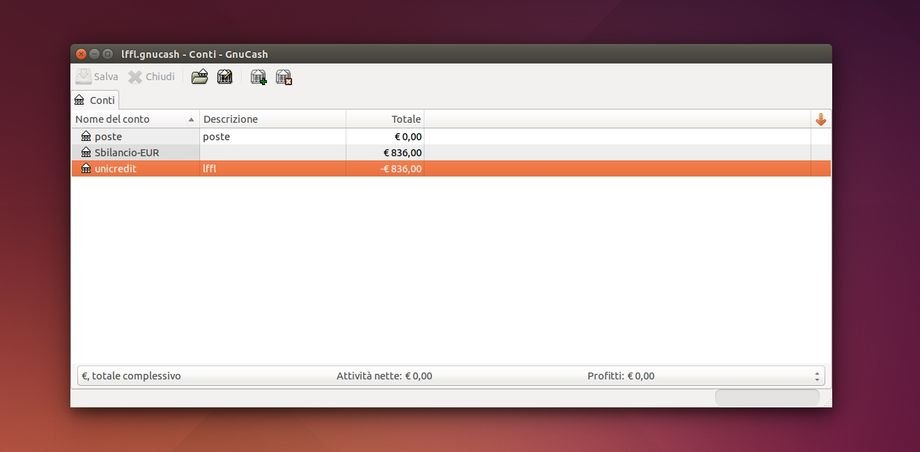Select the poste account row
The height and width of the screenshot is (452, 920).
point(451,137)
